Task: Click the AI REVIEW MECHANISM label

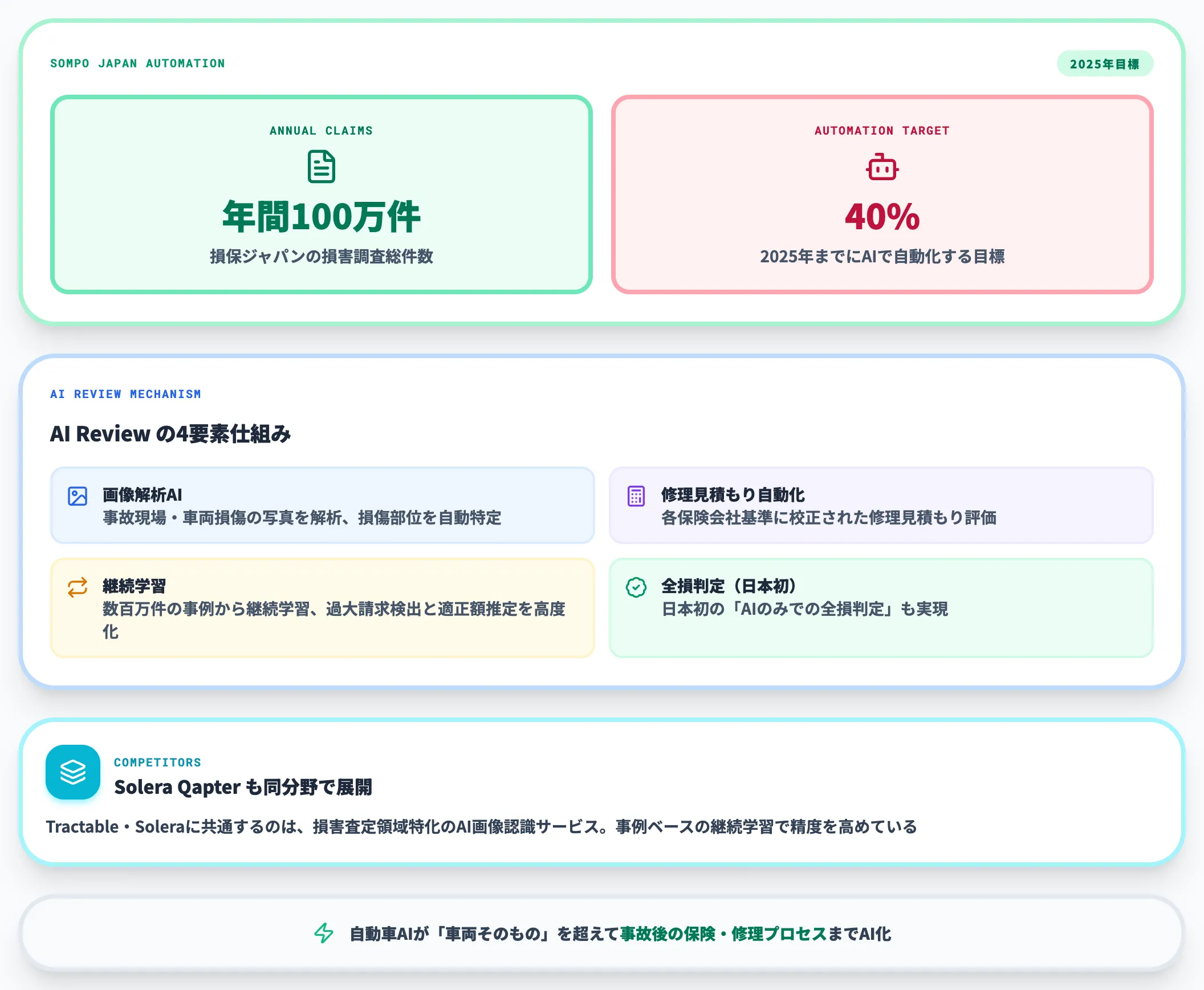Action: point(125,394)
